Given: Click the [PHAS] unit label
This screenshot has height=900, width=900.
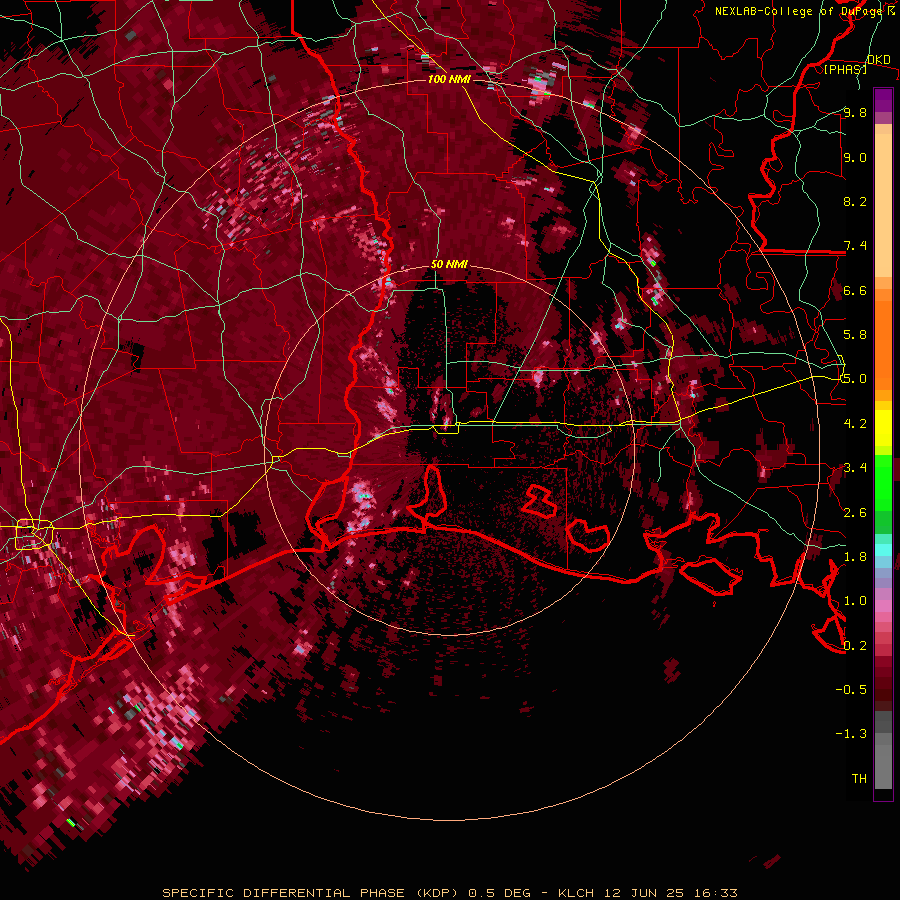Looking at the screenshot, I should point(845,69).
